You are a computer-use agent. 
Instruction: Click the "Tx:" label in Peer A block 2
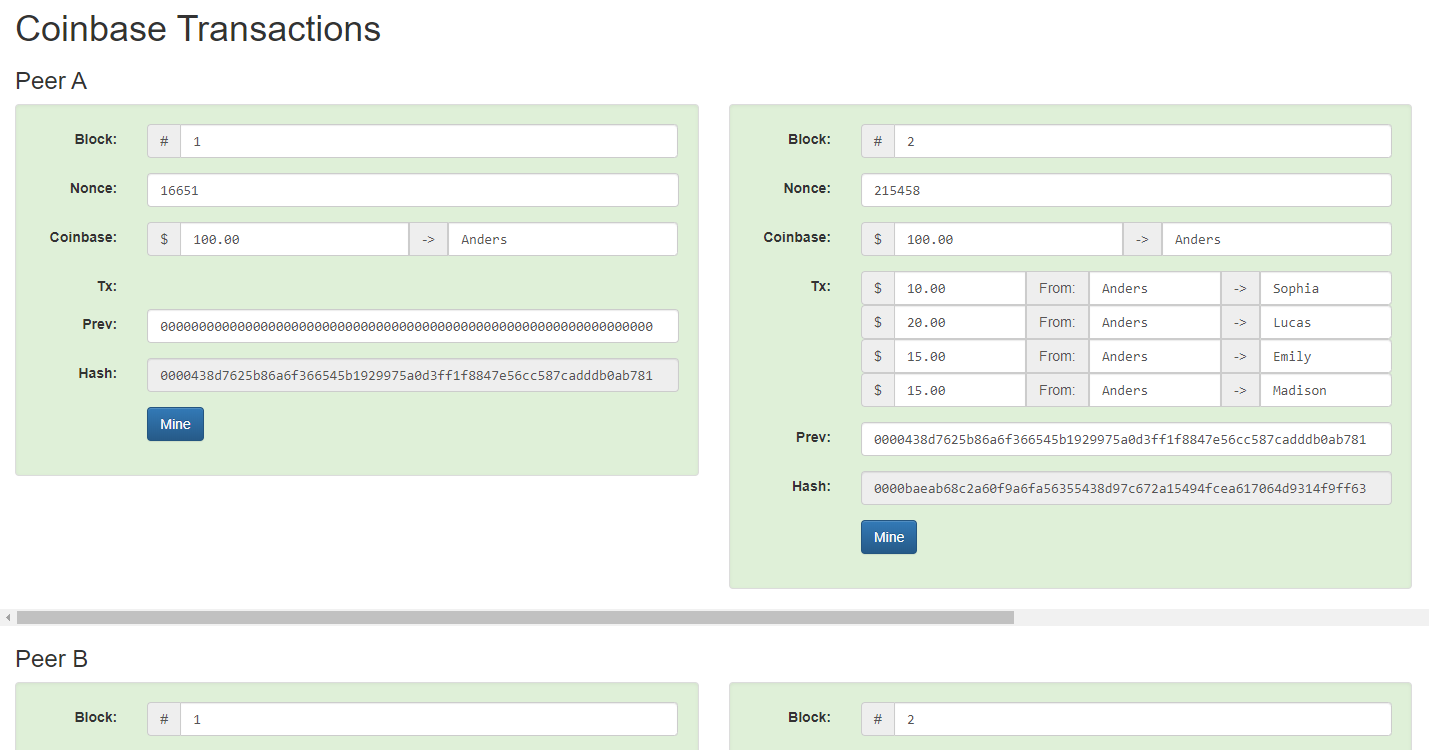coord(820,286)
